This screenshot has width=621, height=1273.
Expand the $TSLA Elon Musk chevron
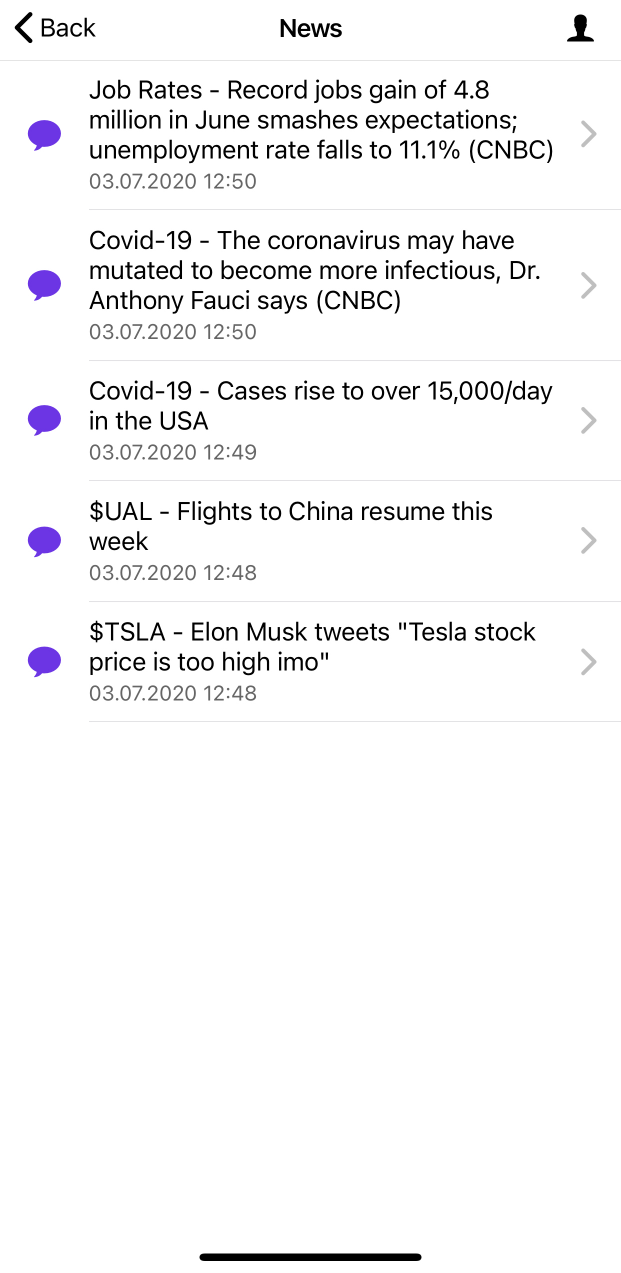589,661
